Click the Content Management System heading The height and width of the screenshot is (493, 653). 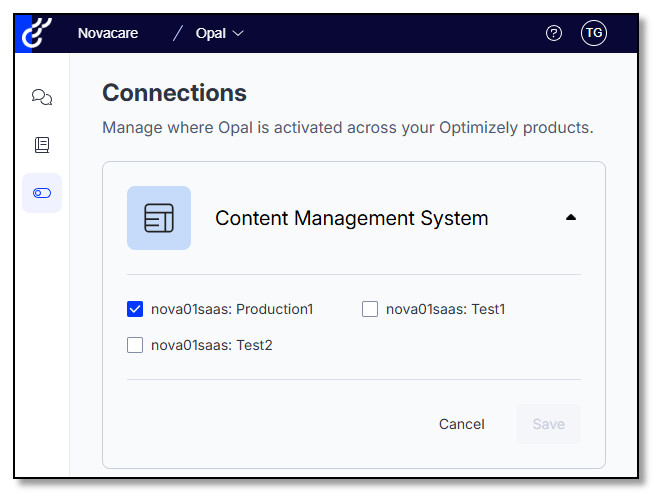(x=351, y=218)
